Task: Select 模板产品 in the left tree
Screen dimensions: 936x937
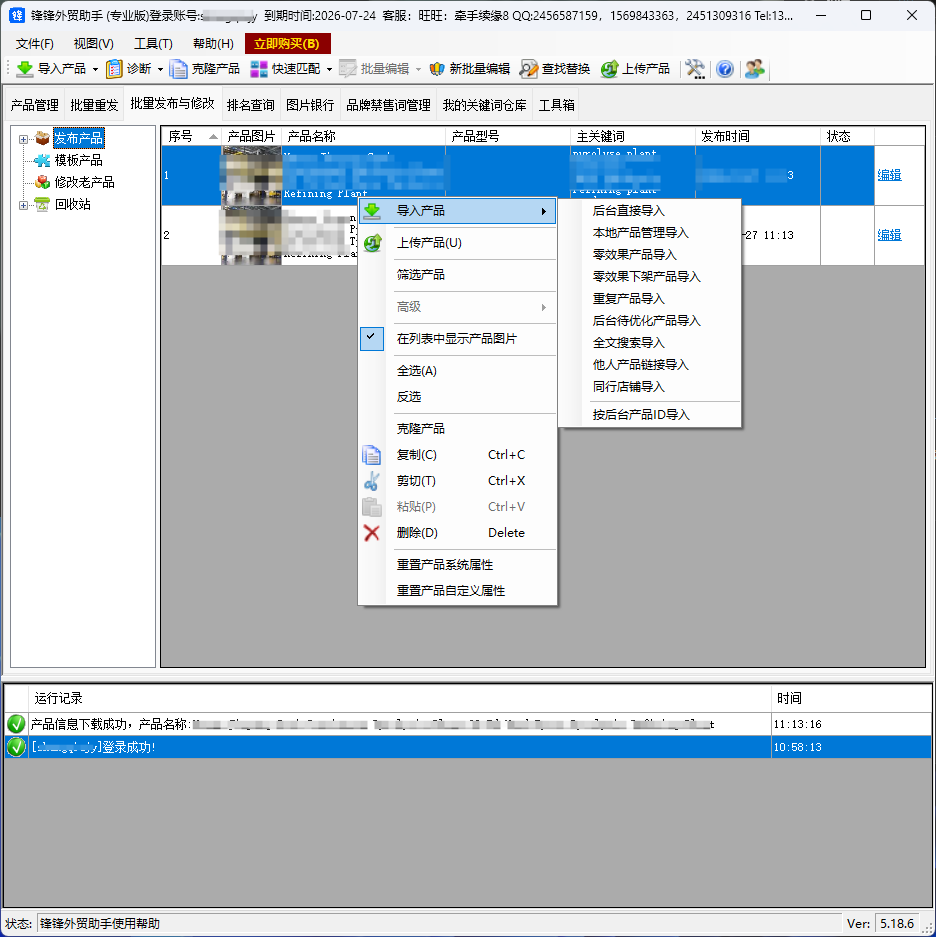Action: click(78, 160)
